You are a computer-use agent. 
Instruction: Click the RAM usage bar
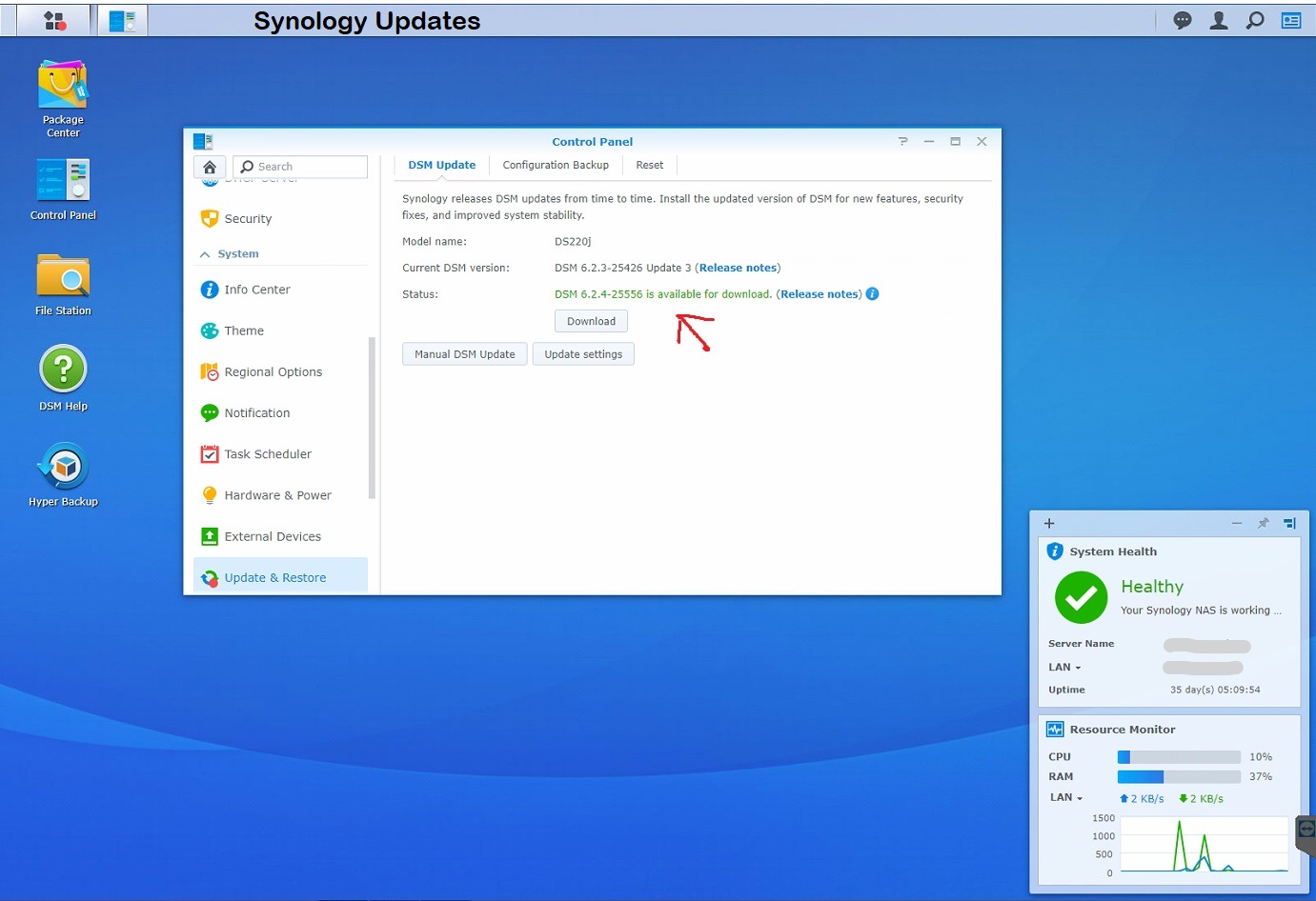1179,777
